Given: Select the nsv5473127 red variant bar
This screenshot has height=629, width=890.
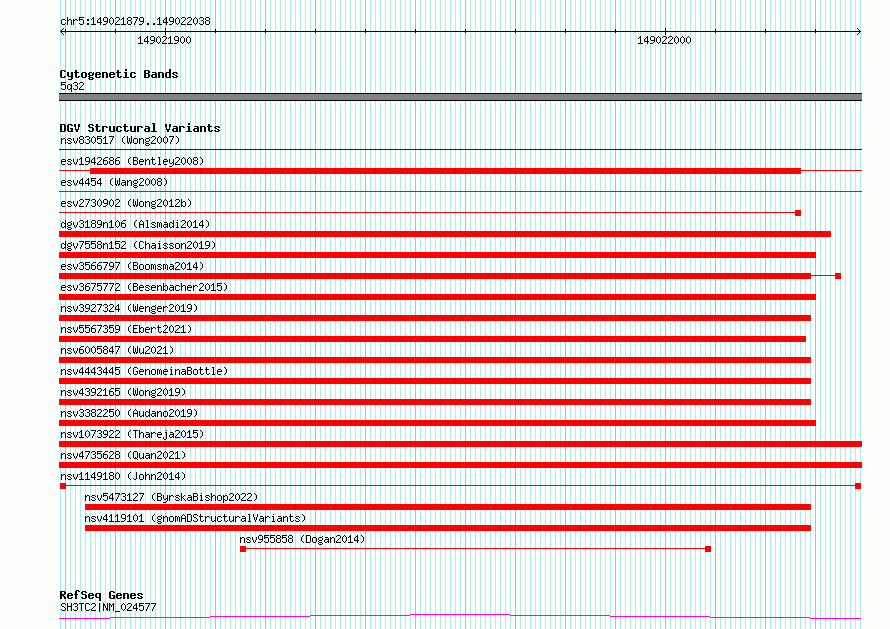Looking at the screenshot, I should tap(448, 507).
